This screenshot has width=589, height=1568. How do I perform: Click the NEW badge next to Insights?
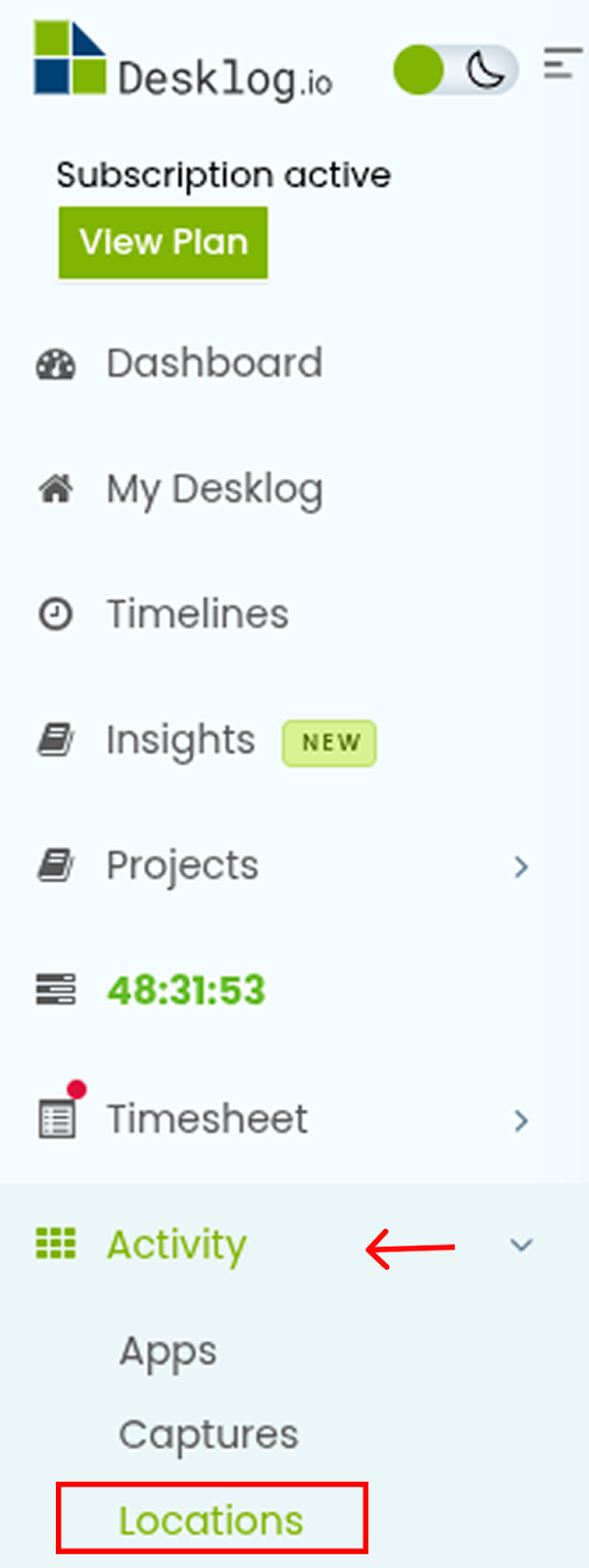[x=328, y=742]
